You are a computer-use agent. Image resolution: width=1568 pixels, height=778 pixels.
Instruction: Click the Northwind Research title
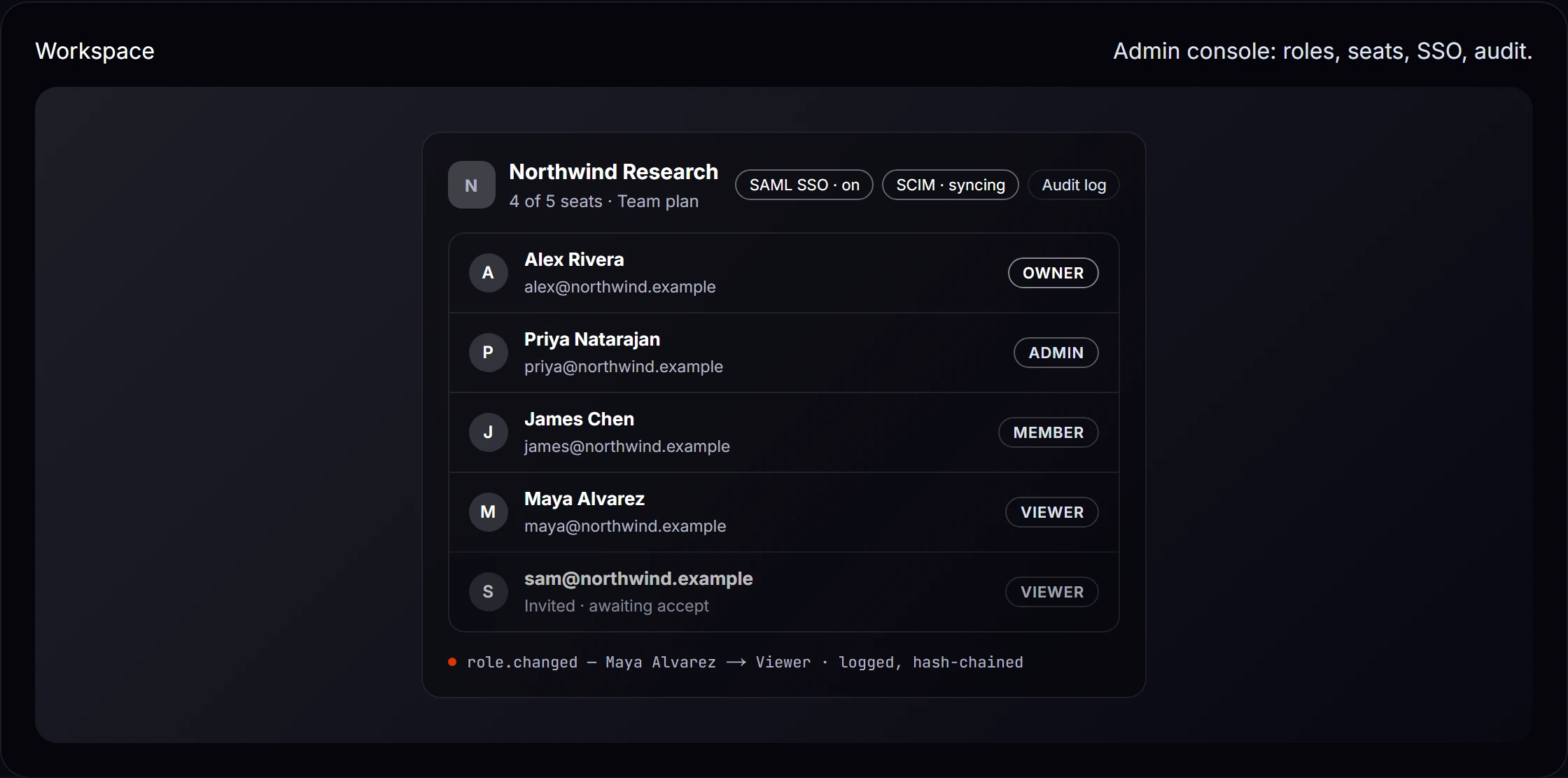point(613,171)
